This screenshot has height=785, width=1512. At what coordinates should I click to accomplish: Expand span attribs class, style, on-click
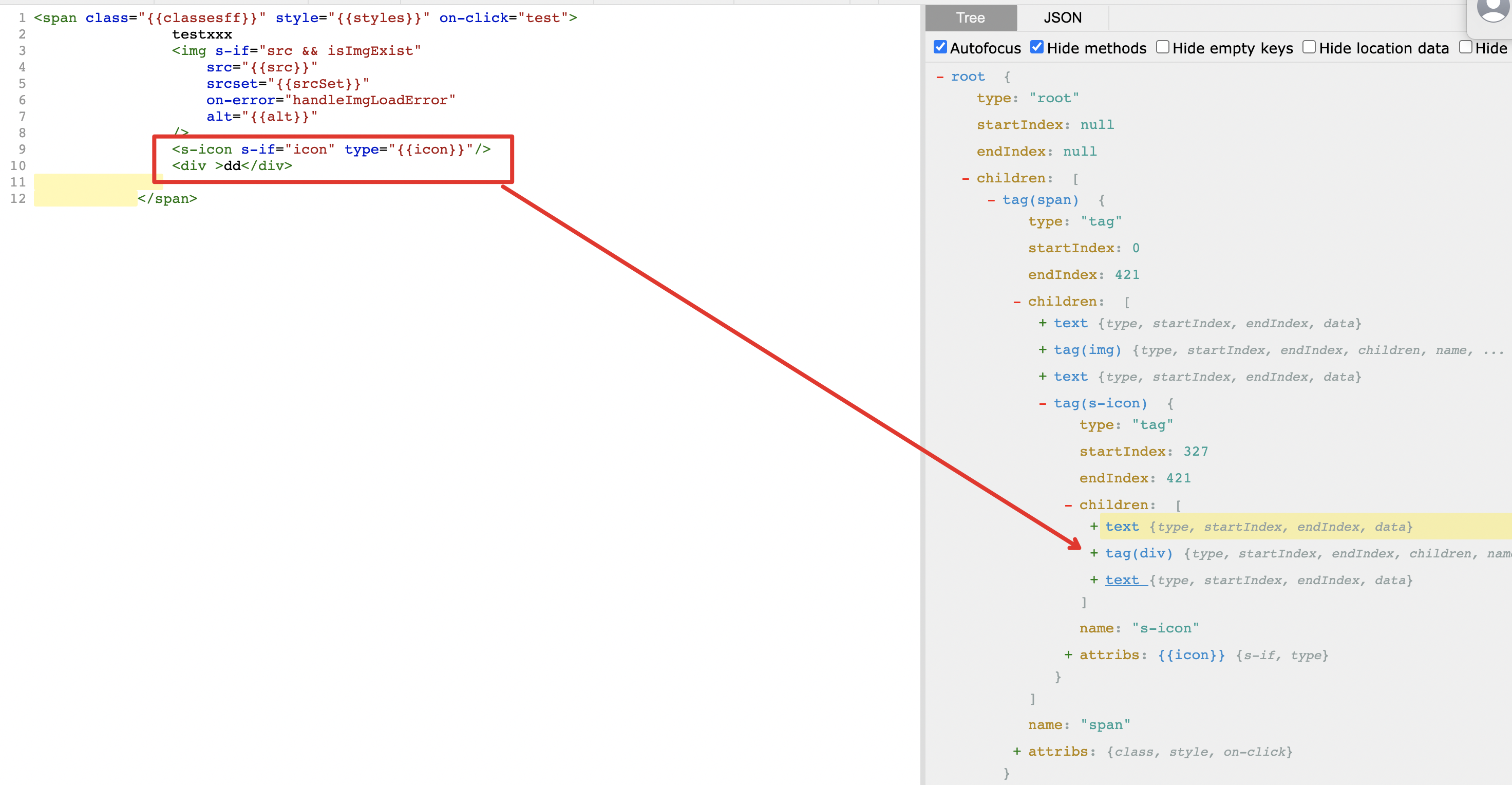pyautogui.click(x=1016, y=752)
